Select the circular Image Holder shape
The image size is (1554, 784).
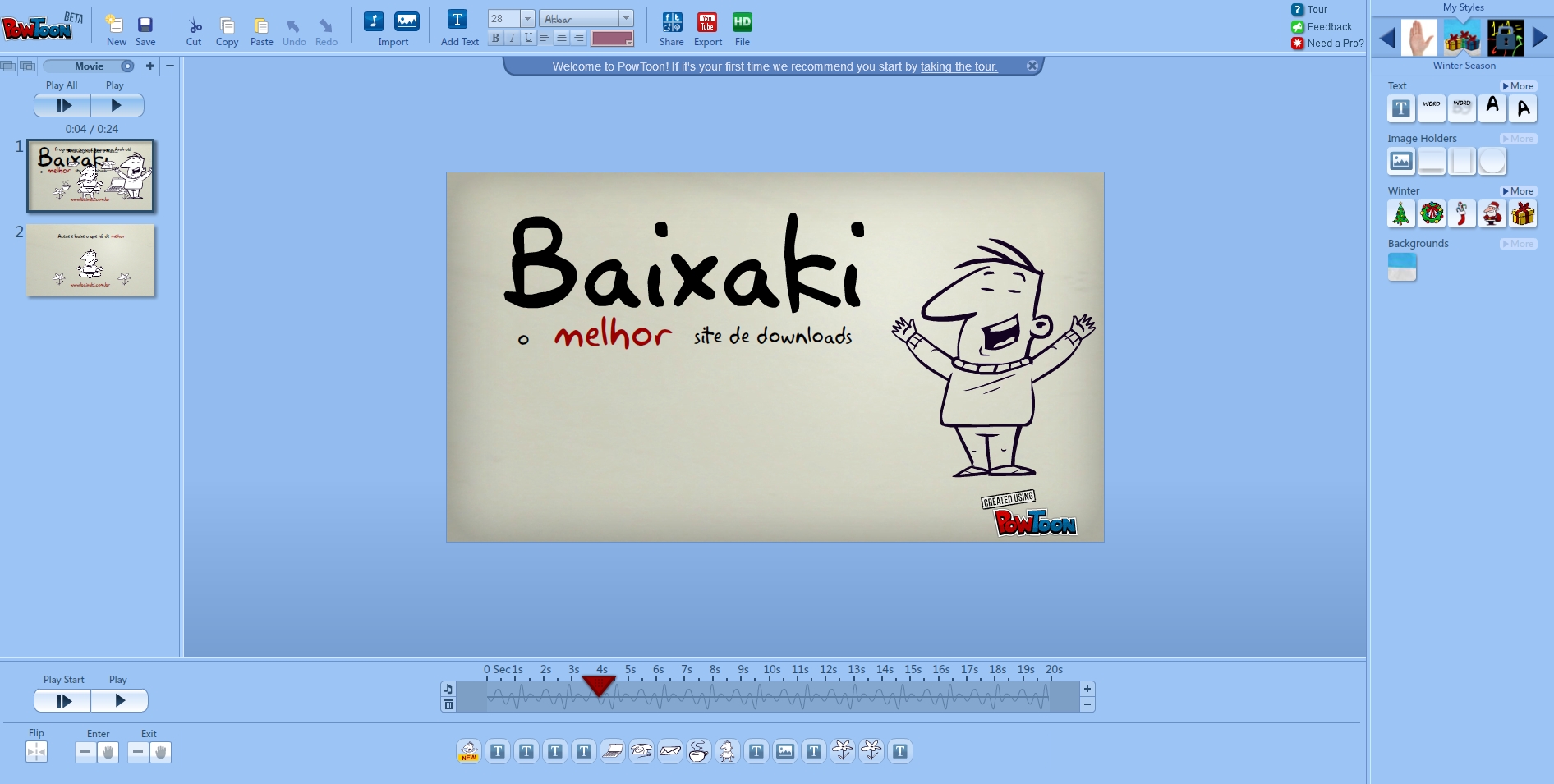pos(1492,161)
